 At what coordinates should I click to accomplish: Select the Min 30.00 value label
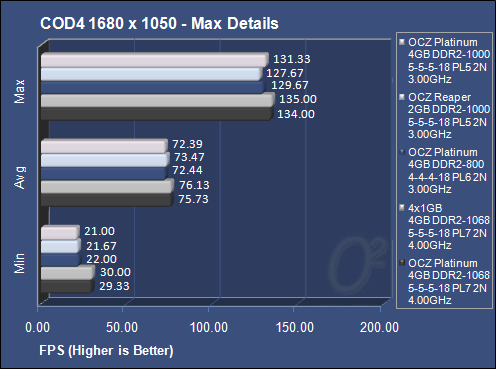[115, 272]
